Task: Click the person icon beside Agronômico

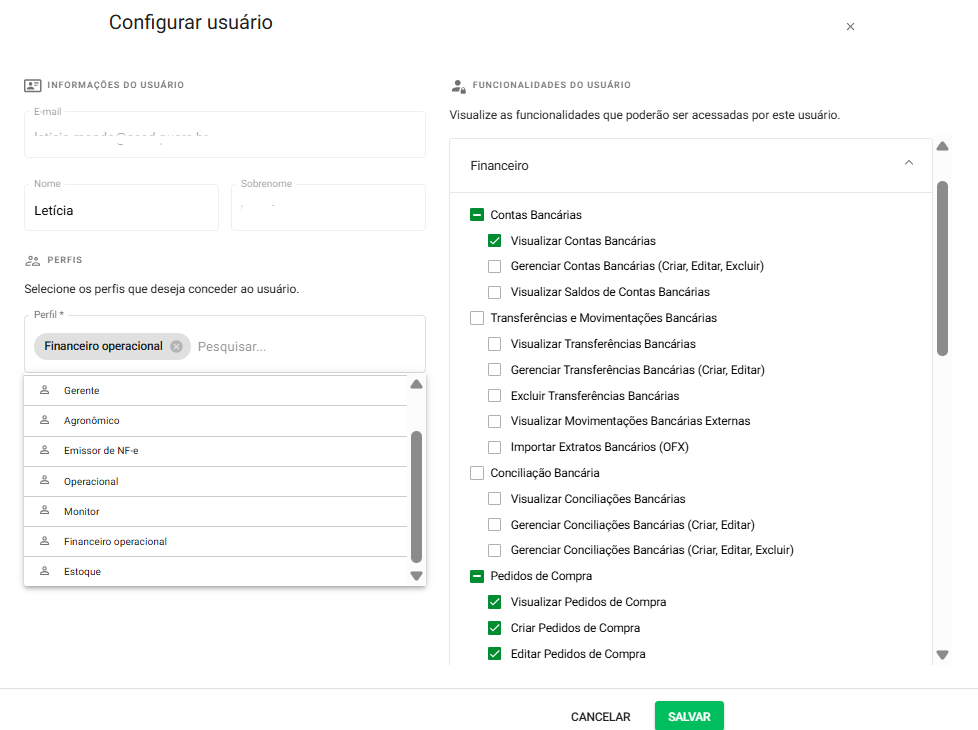Action: tap(44, 421)
